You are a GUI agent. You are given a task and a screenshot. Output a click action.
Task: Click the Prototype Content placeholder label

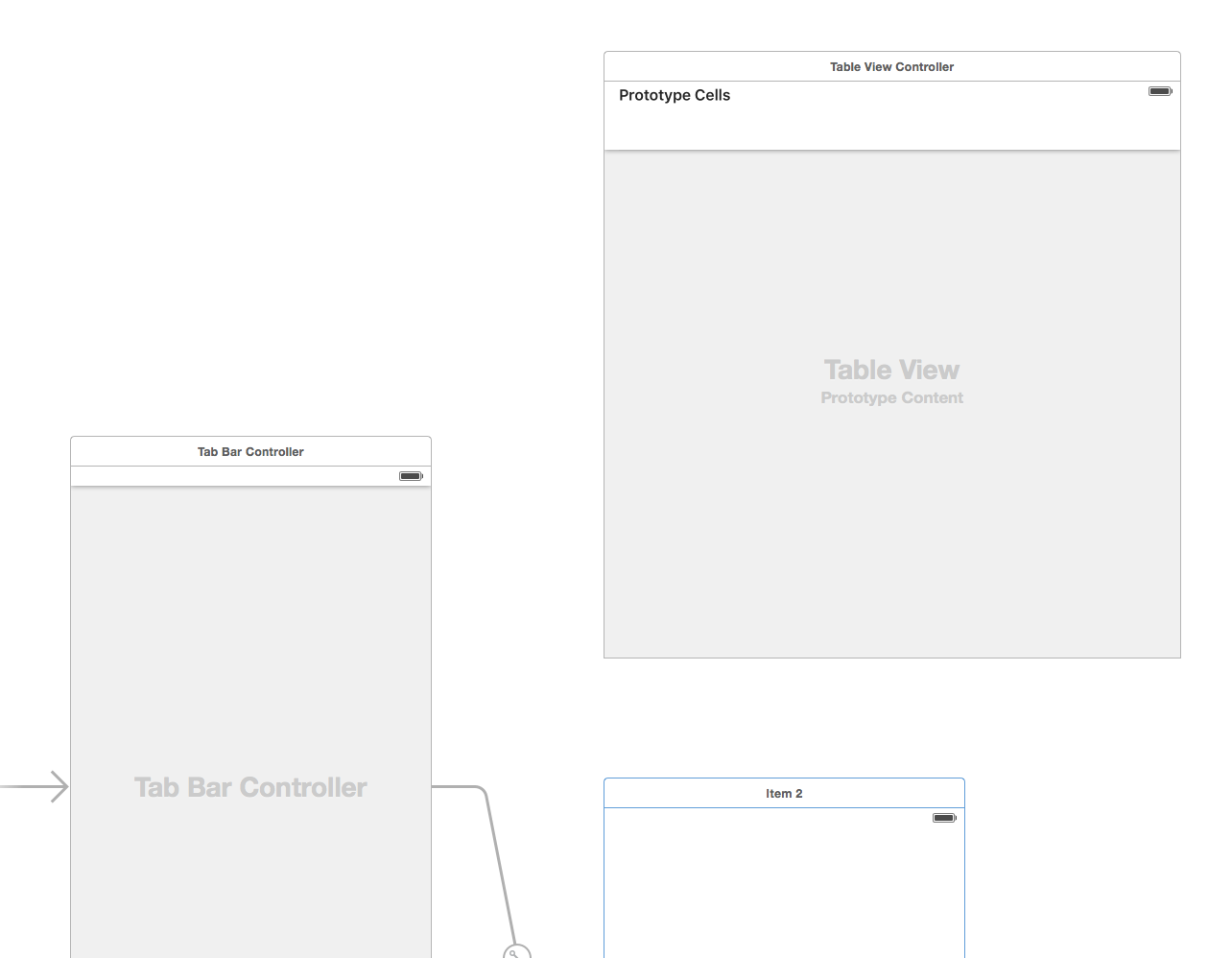[x=891, y=397]
